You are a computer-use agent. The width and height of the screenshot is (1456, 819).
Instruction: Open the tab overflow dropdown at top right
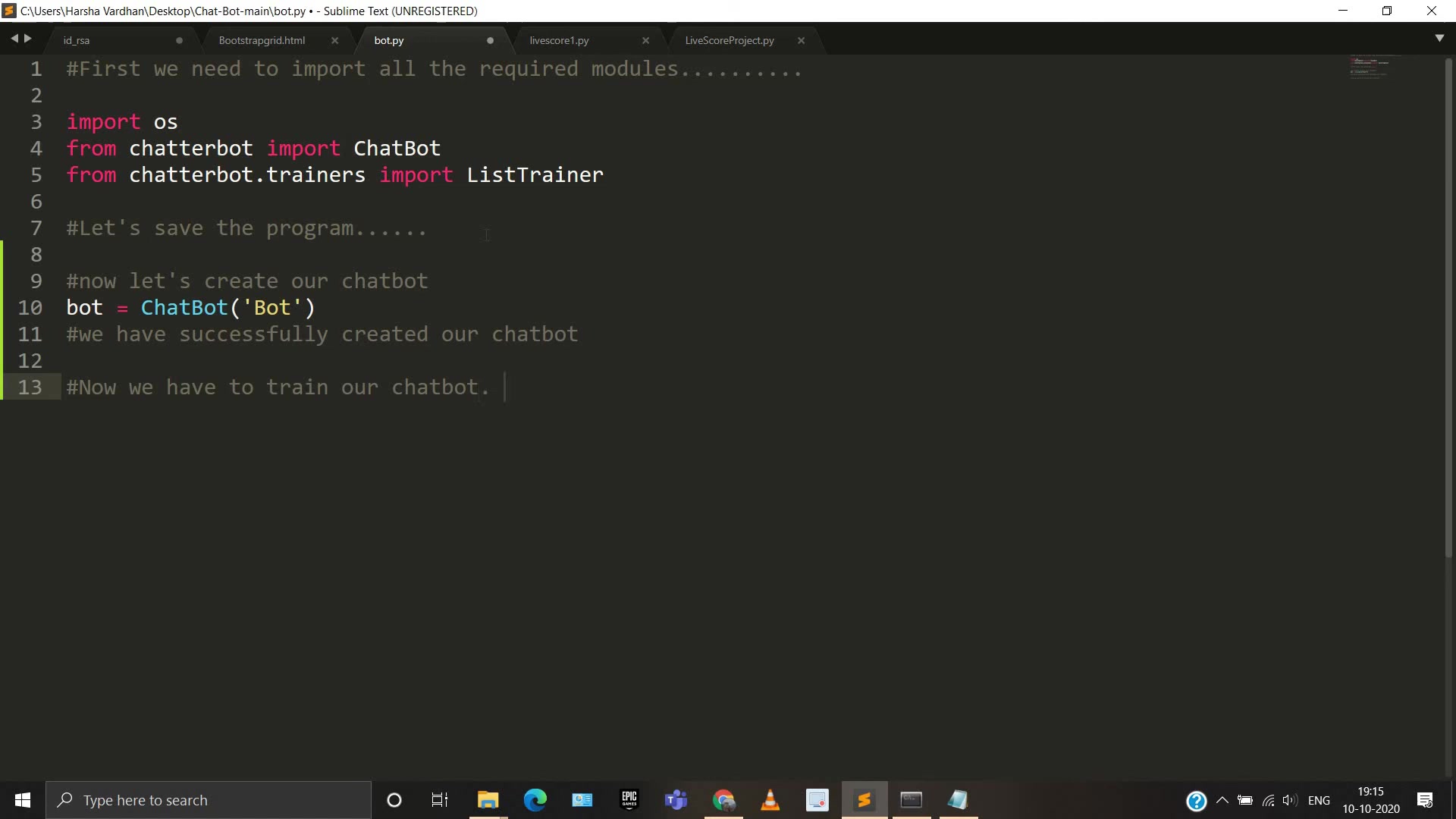tap(1439, 38)
